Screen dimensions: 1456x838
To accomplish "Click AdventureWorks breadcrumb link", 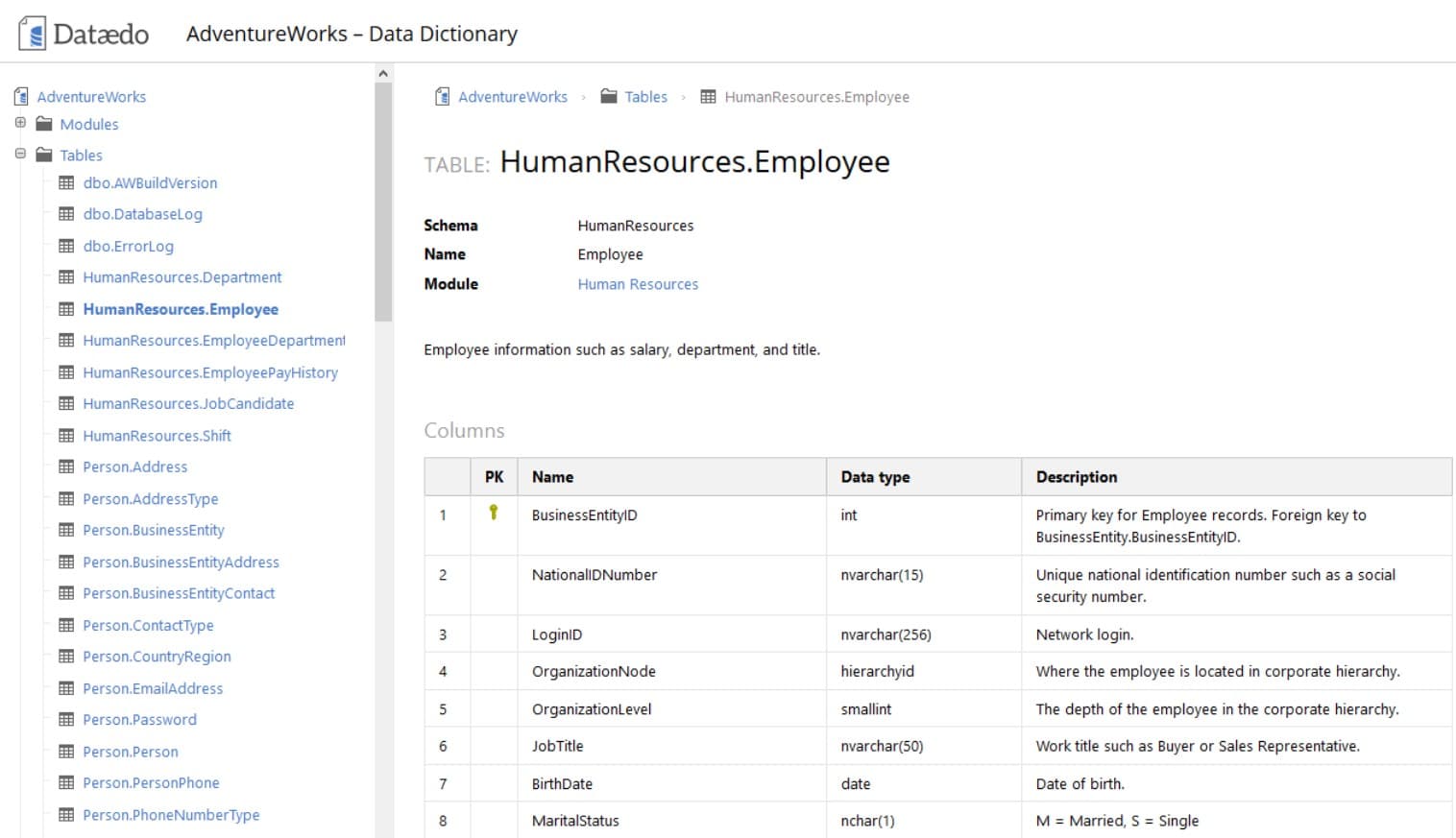I will [513, 97].
